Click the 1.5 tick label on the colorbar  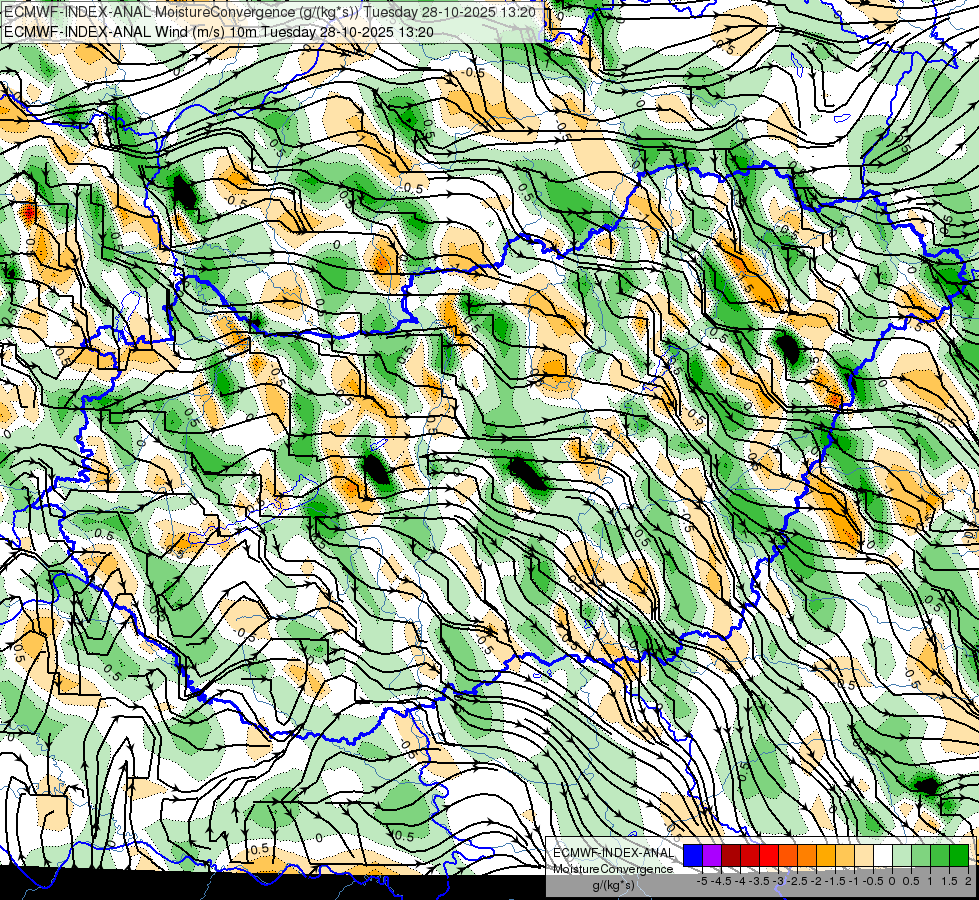coord(950,881)
